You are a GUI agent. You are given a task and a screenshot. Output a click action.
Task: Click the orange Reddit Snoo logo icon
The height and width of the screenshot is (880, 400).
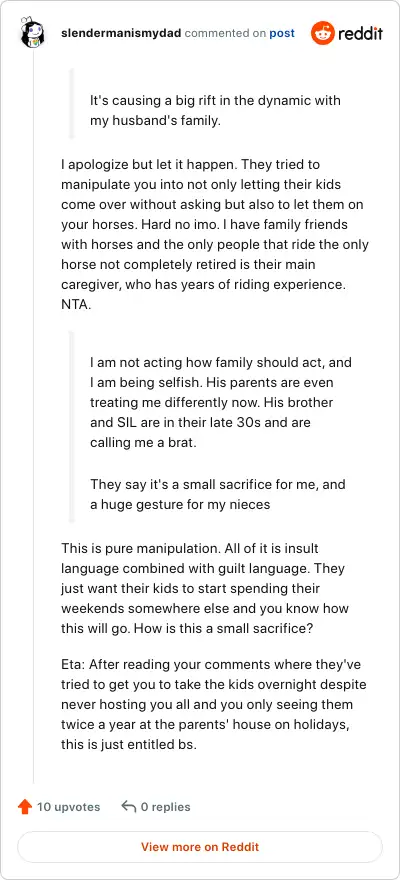tap(323, 33)
